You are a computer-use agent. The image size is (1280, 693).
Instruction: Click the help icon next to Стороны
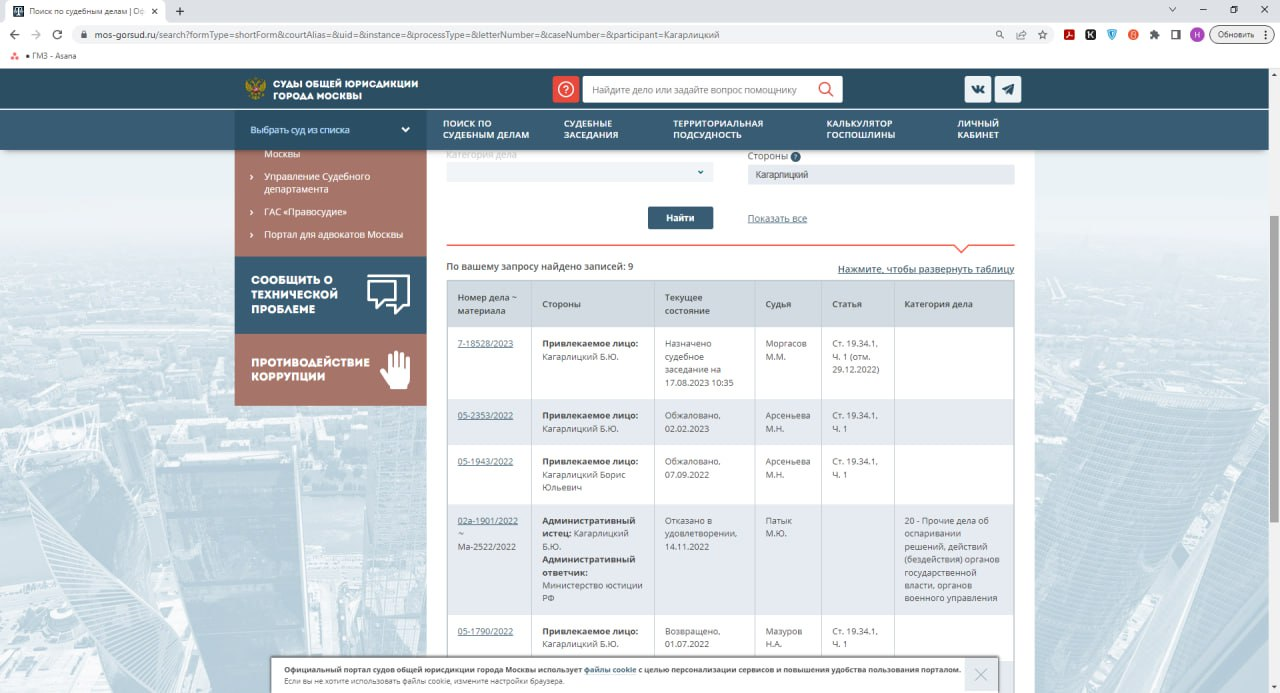(x=796, y=157)
